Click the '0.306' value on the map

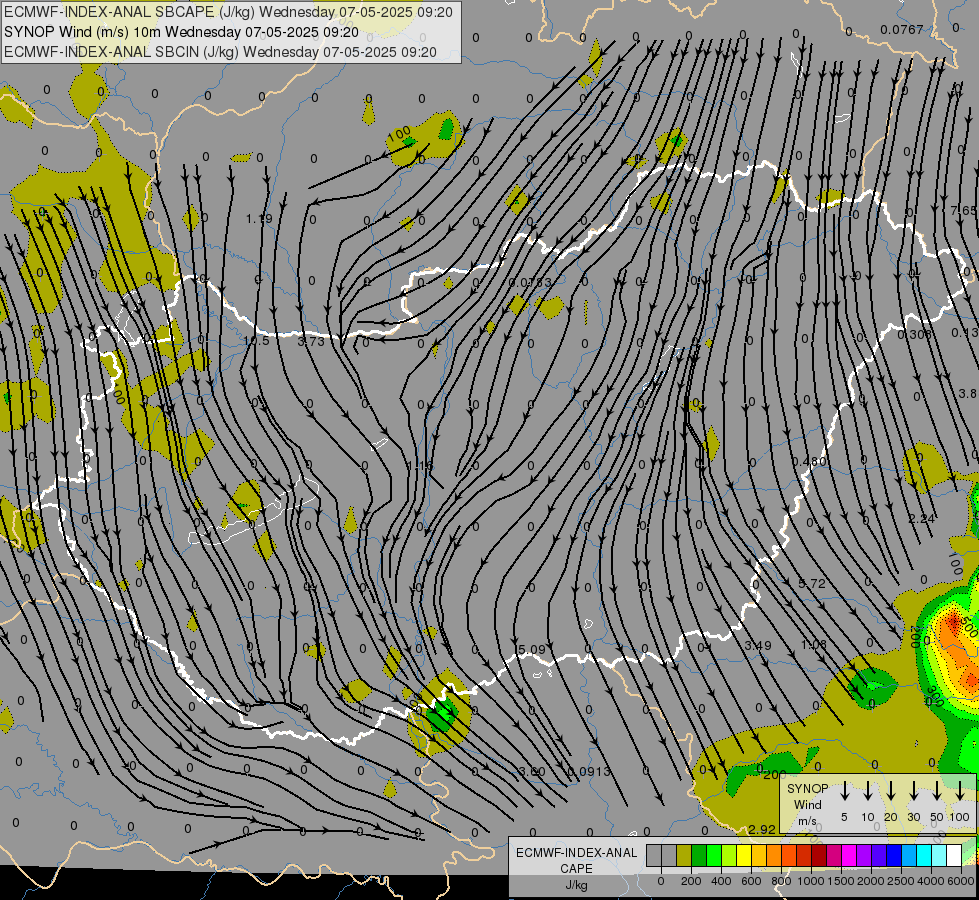[x=915, y=335]
